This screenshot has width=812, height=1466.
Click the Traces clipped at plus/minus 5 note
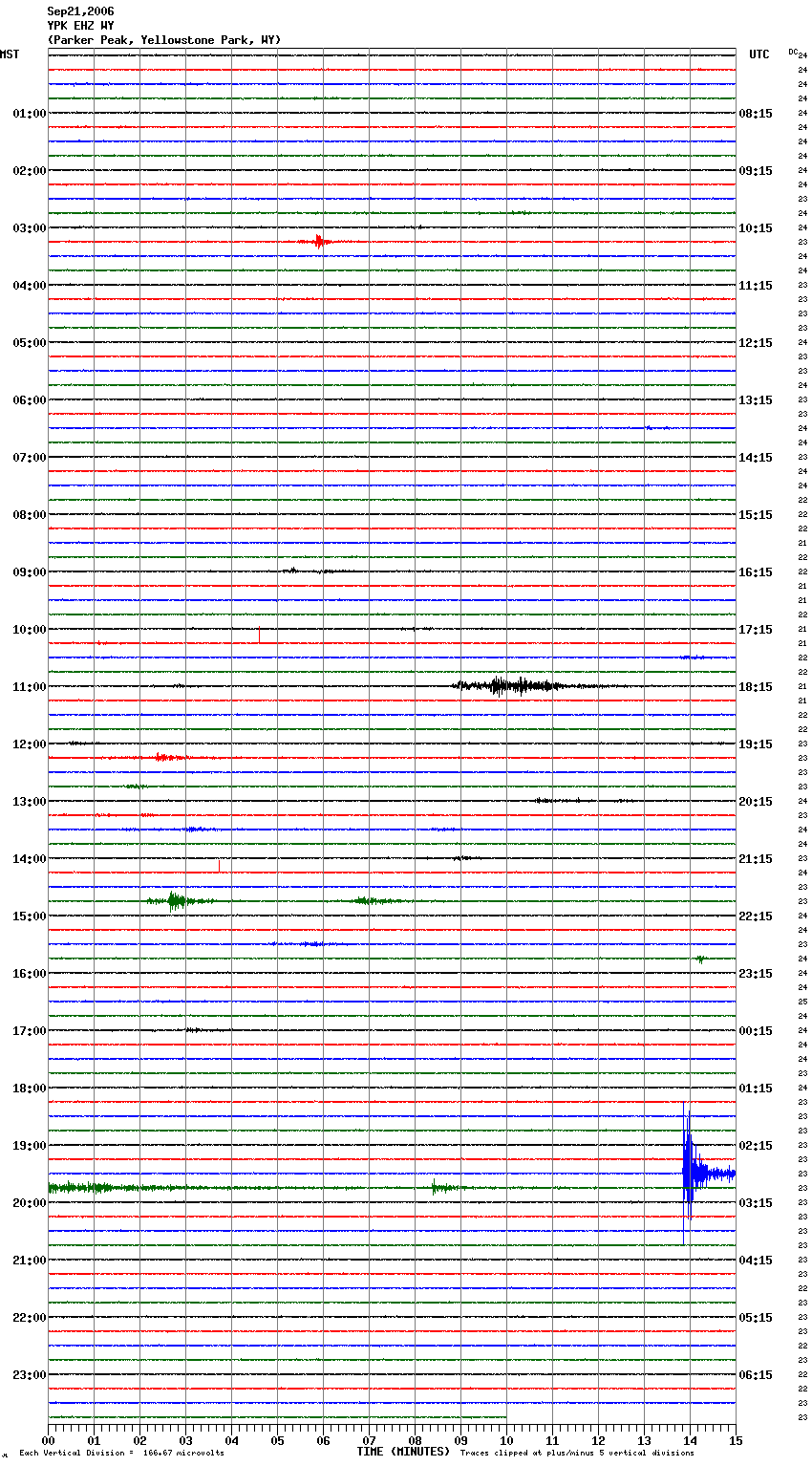point(577,1453)
